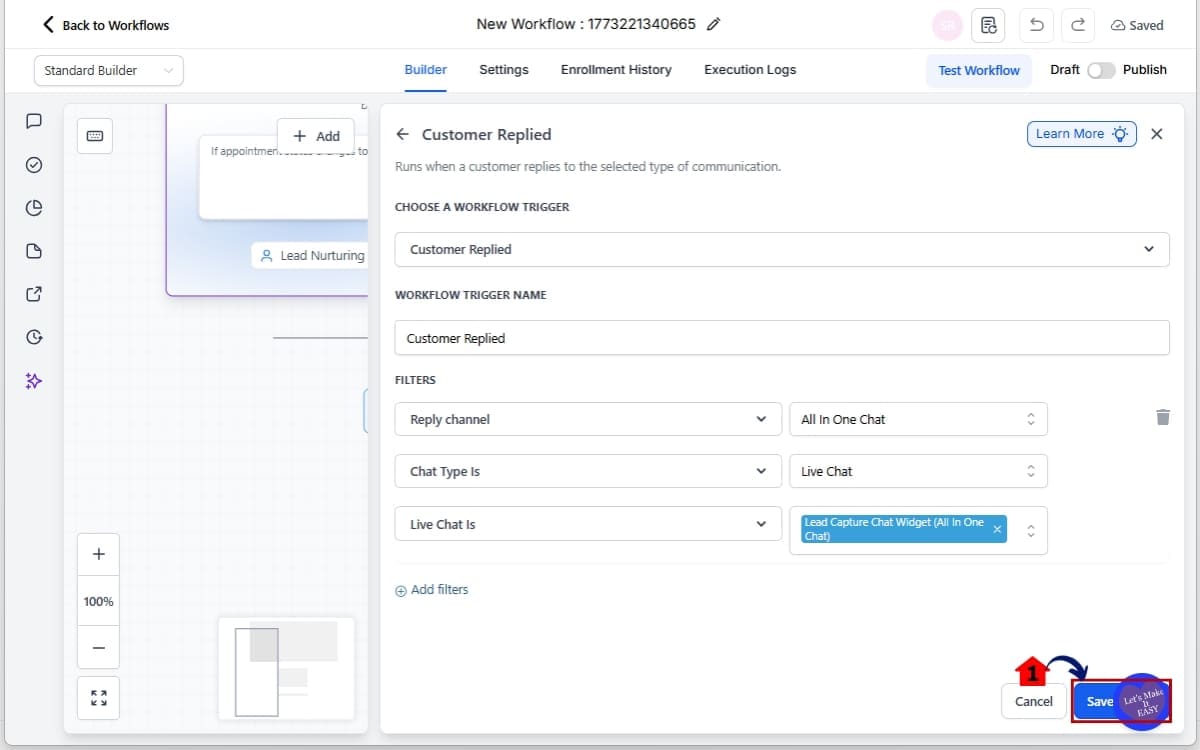Click the redo arrow icon
The image size is (1200, 750).
click(1078, 25)
